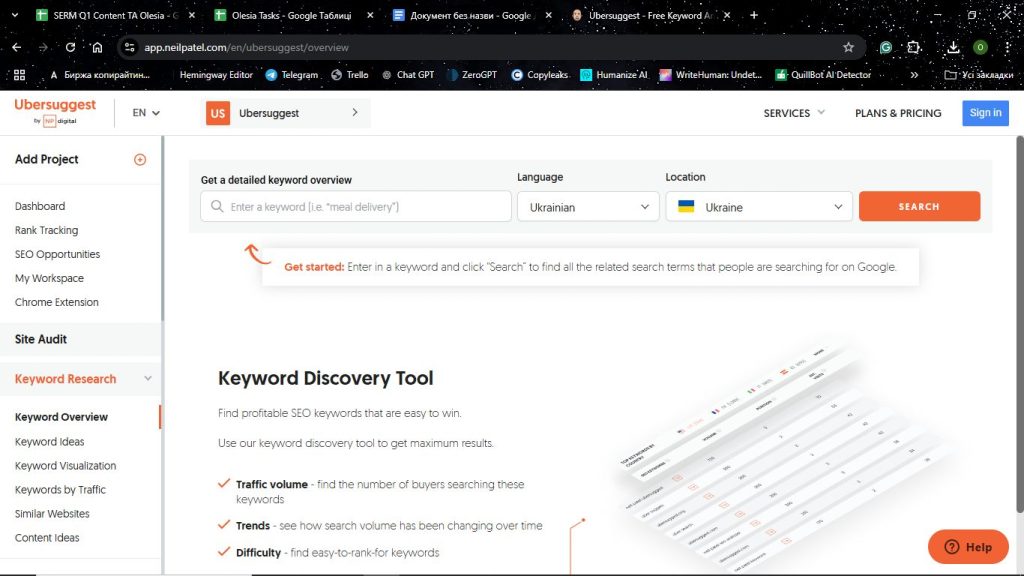Expand the Language dropdown set to Ukrainian

pos(587,206)
